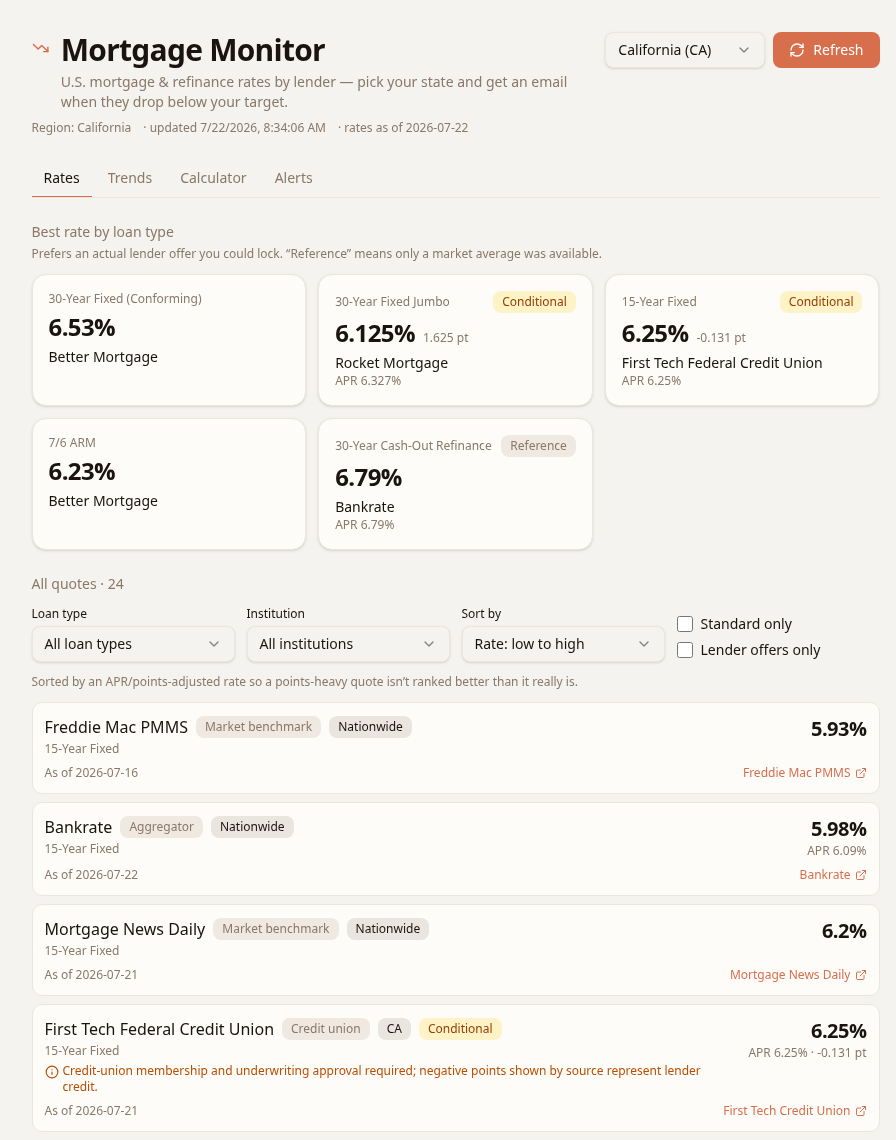The height and width of the screenshot is (1140, 896).
Task: Click the trending-down logo icon beside Mortgage Monitor
Action: 41,48
